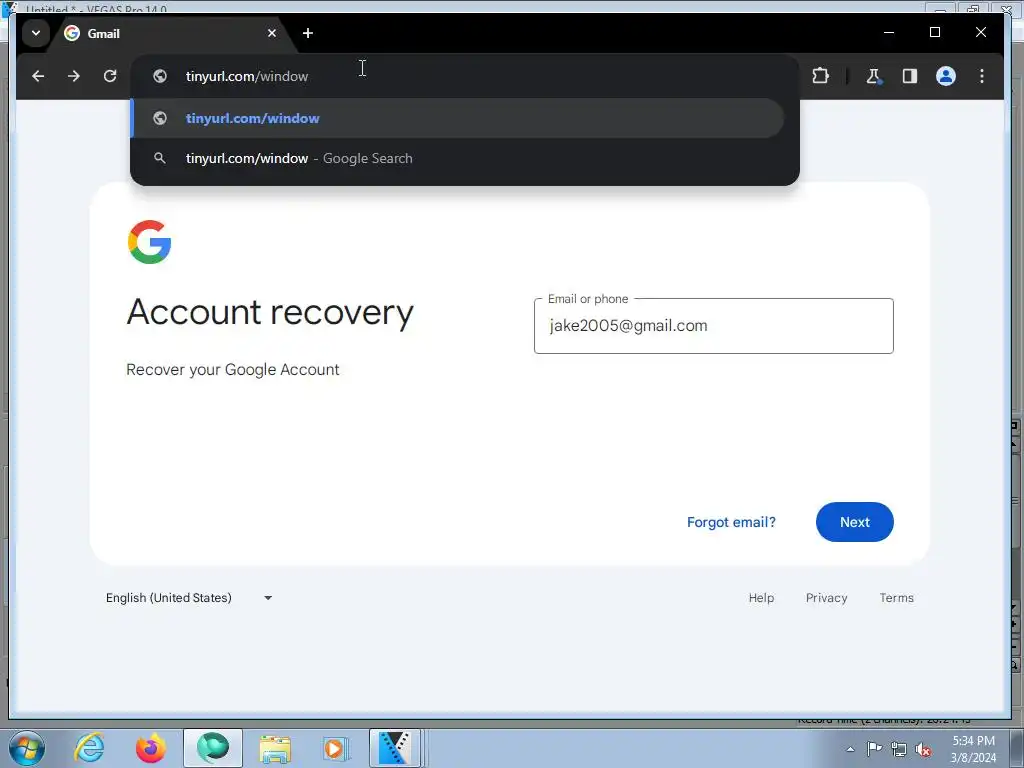Open the Extensions puzzle icon
The height and width of the screenshot is (768, 1024).
click(820, 76)
